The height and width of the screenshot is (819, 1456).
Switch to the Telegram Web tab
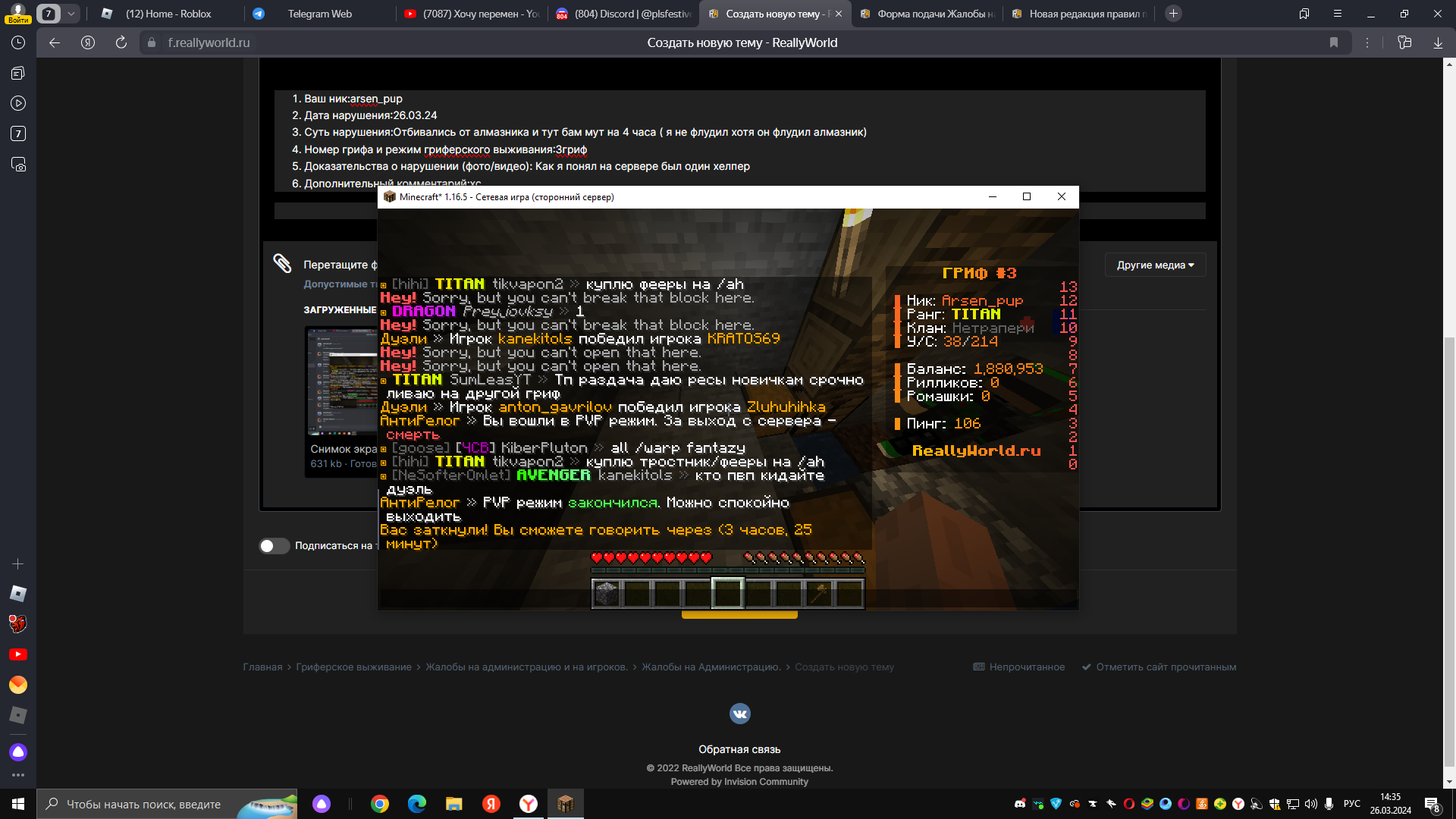pos(320,14)
